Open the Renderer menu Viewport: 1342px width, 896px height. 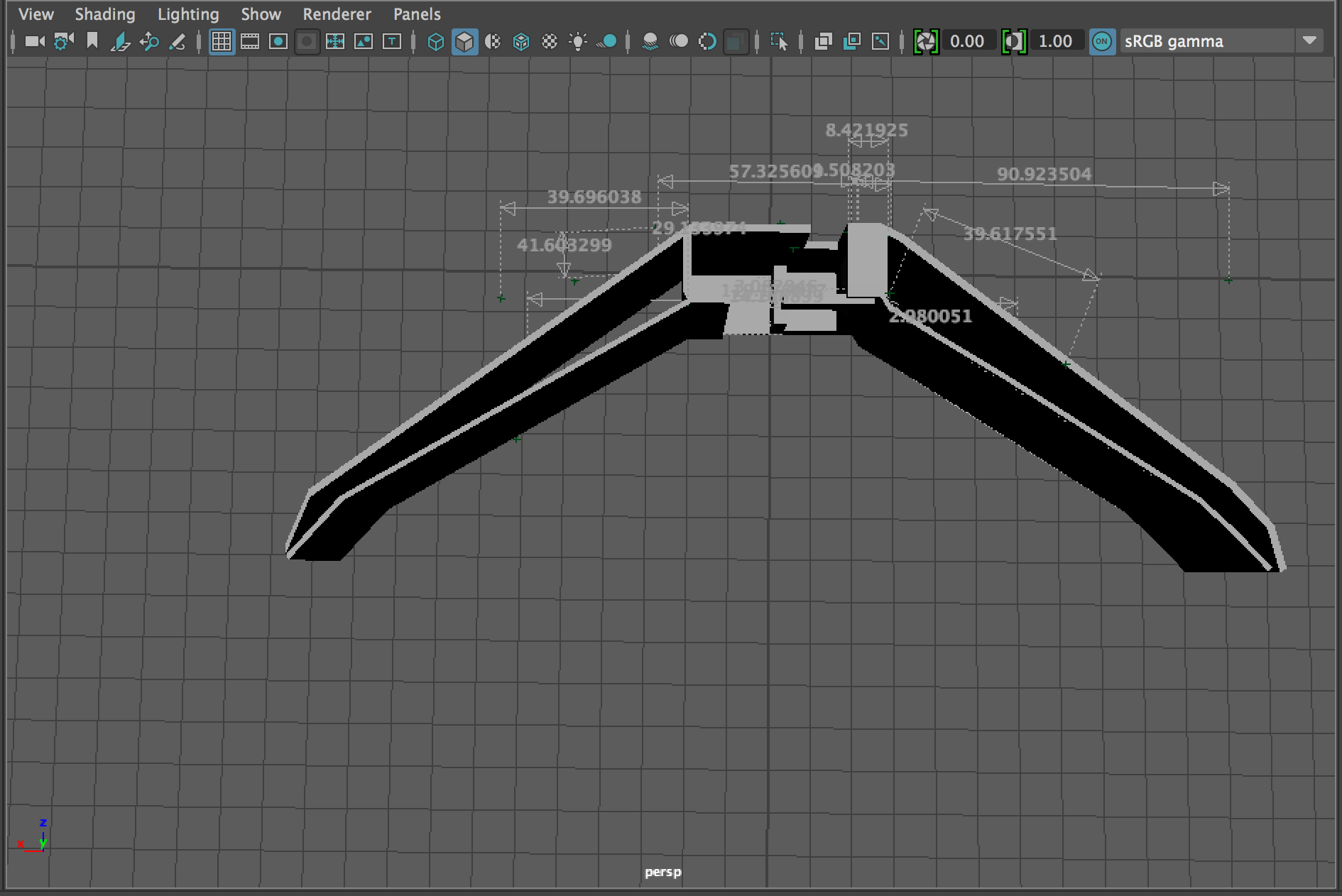pyautogui.click(x=337, y=14)
